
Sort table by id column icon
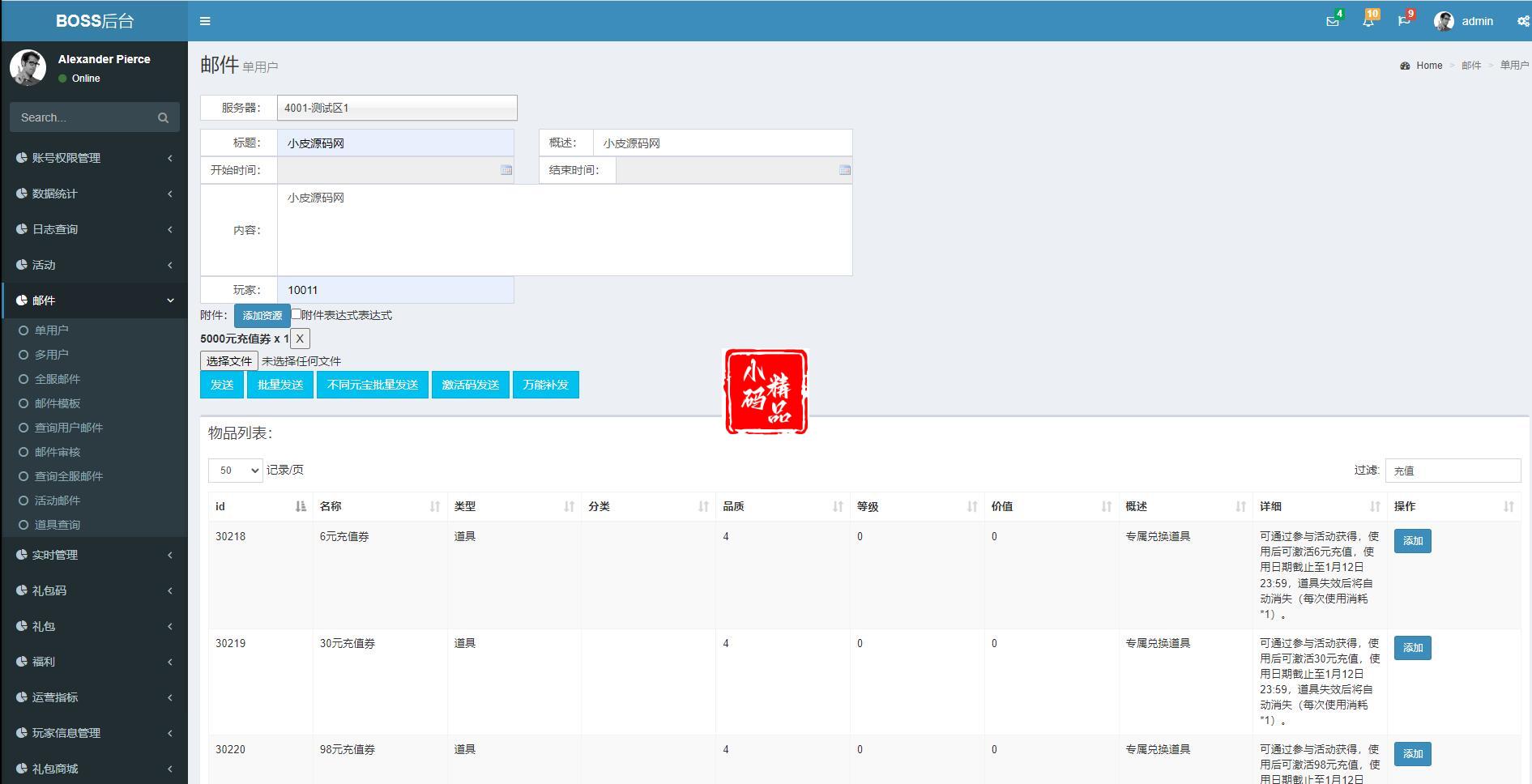[301, 506]
